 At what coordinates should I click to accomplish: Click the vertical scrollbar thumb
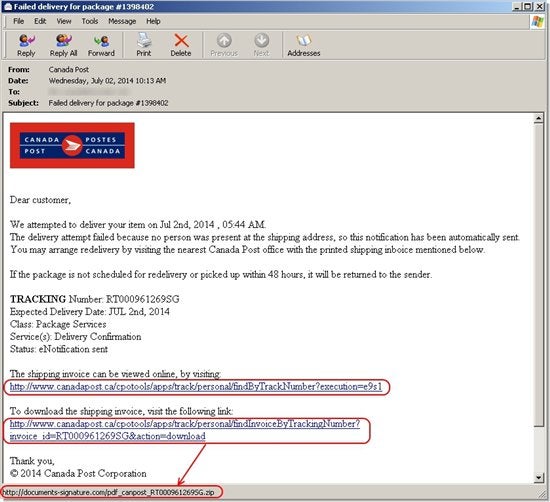point(538,275)
